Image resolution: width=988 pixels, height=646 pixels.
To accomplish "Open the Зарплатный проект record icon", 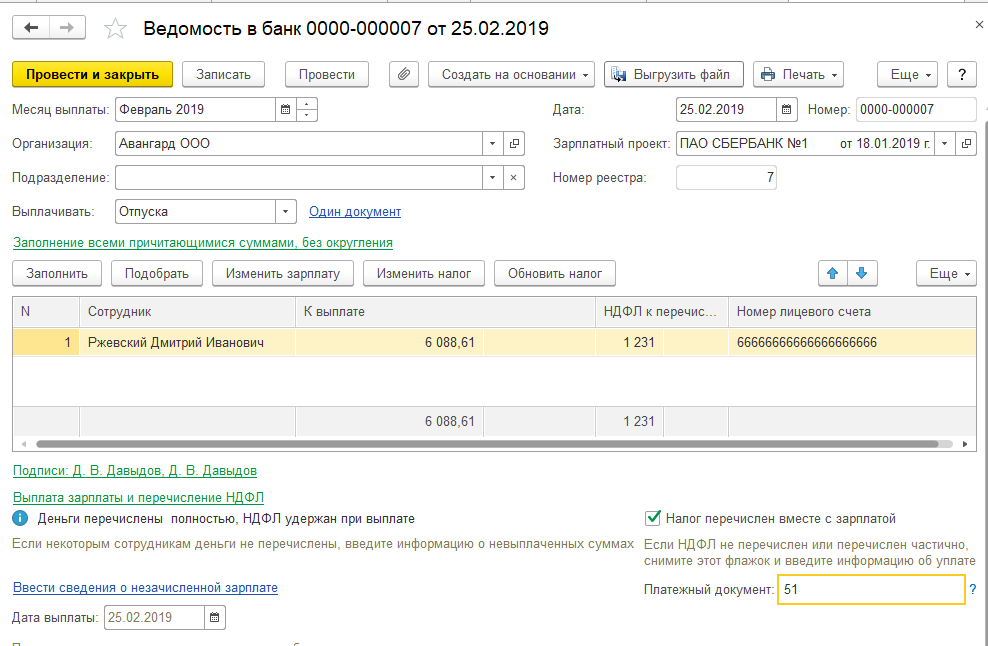I will 966,144.
